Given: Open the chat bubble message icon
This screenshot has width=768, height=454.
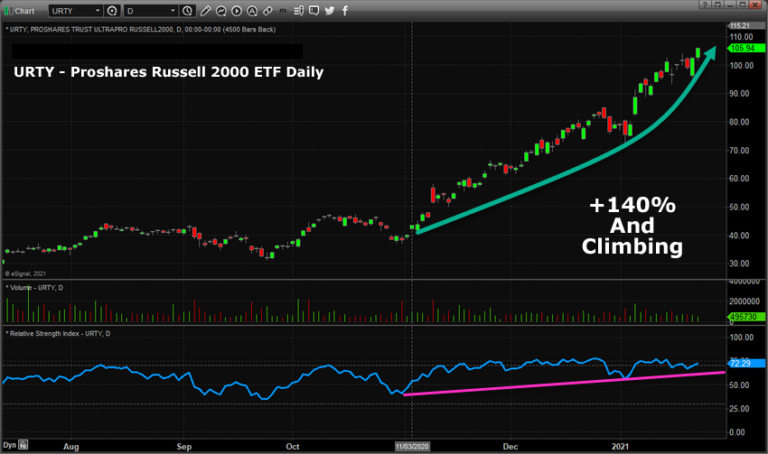Looking at the screenshot, I should pyautogui.click(x=314, y=11).
